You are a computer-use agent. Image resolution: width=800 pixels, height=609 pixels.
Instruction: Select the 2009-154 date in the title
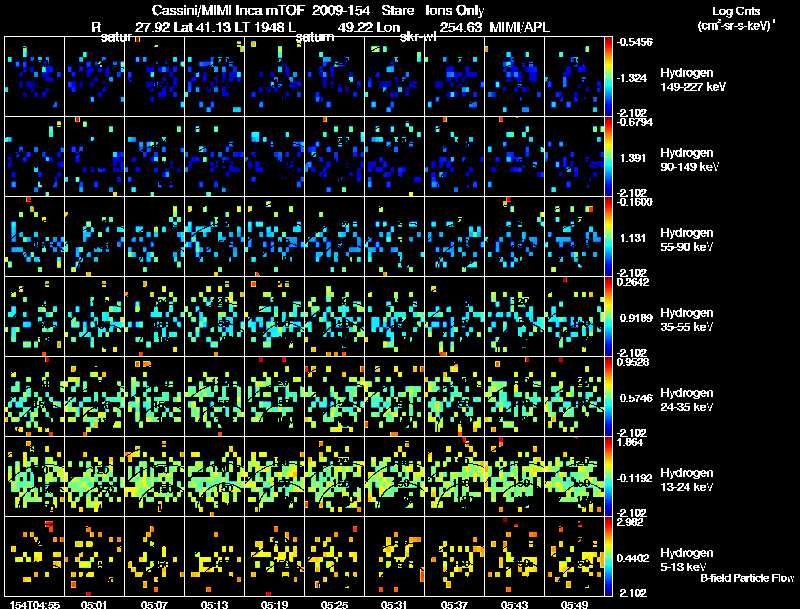341,10
